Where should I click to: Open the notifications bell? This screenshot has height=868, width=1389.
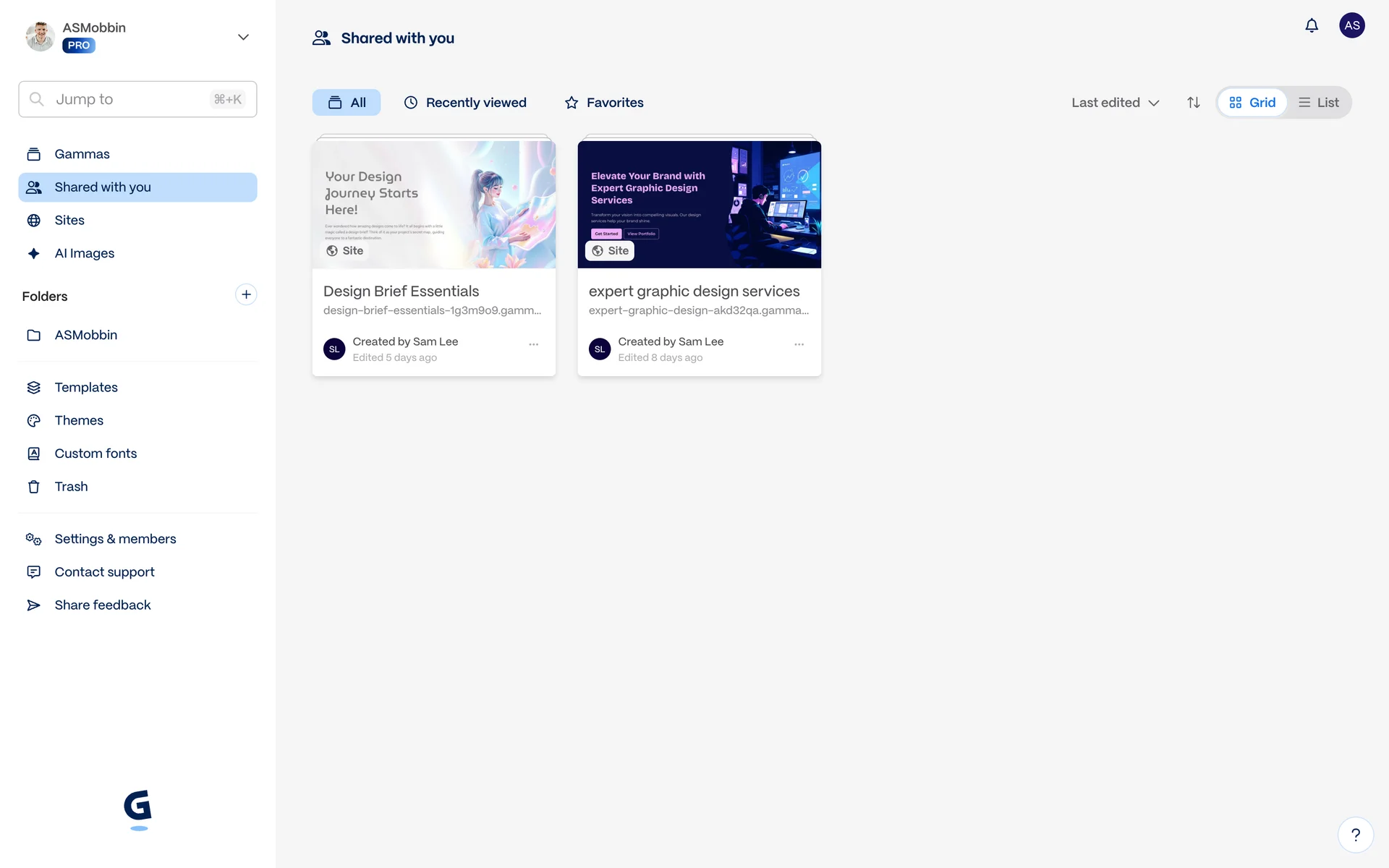1311,26
